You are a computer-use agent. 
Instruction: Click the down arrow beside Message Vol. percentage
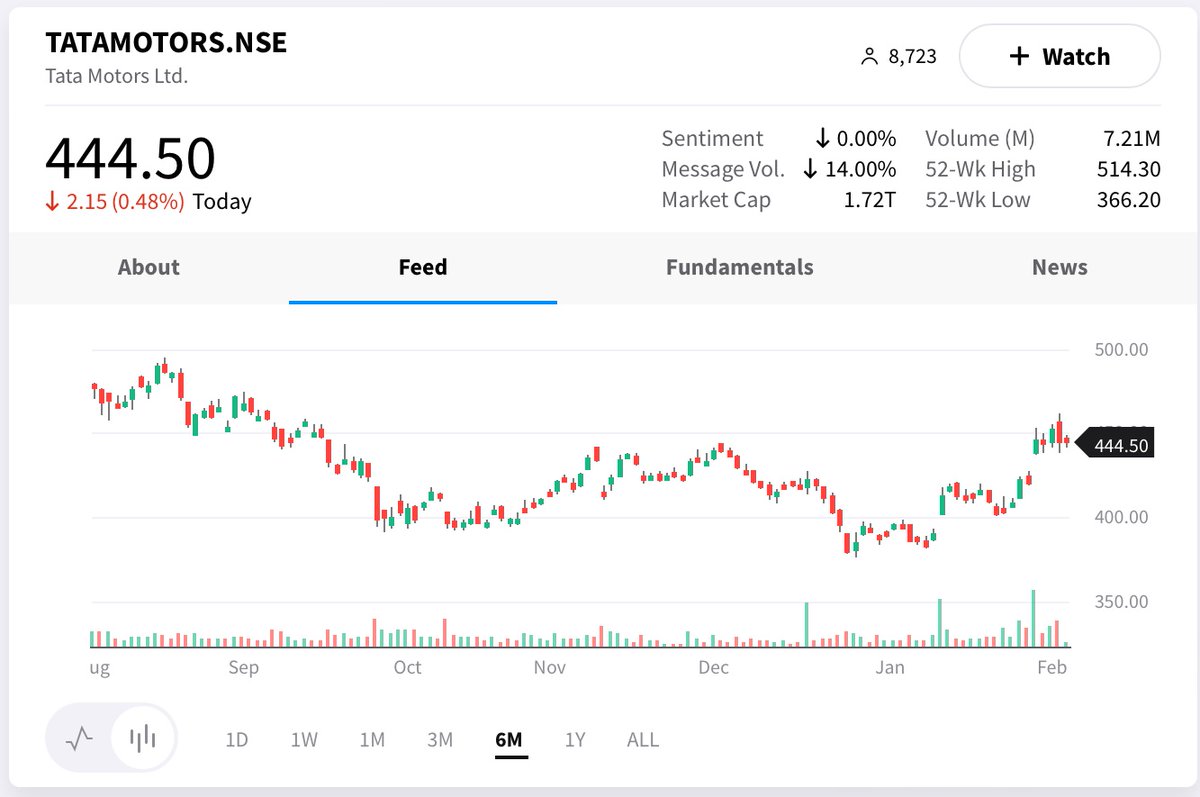click(811, 169)
